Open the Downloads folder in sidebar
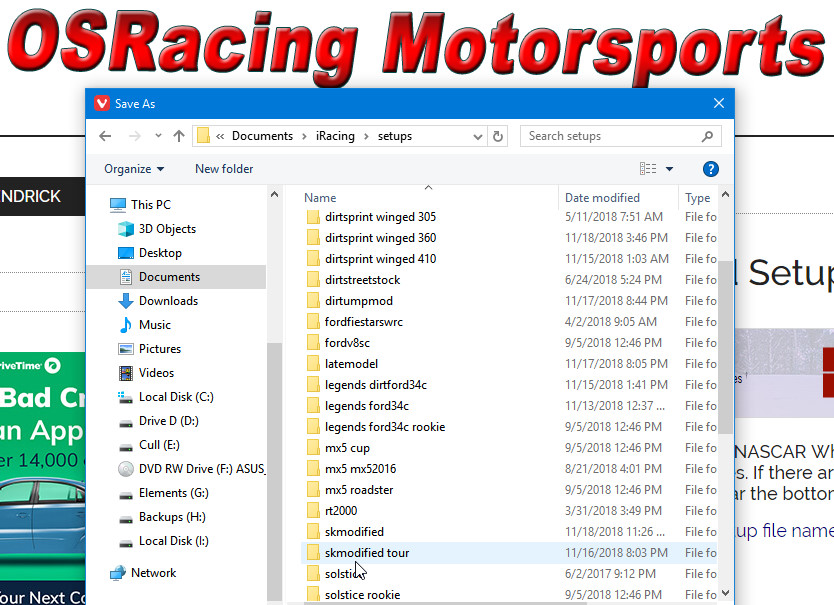 click(168, 301)
